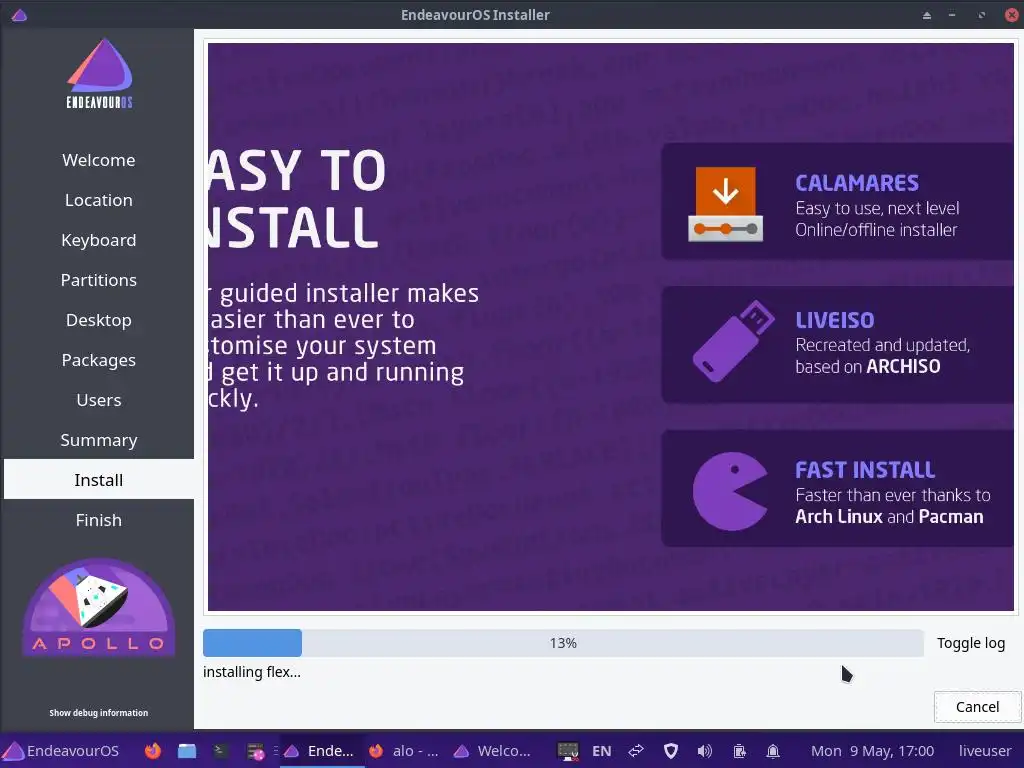Click the 13% installation progress bar
Image resolution: width=1024 pixels, height=768 pixels.
coord(563,643)
